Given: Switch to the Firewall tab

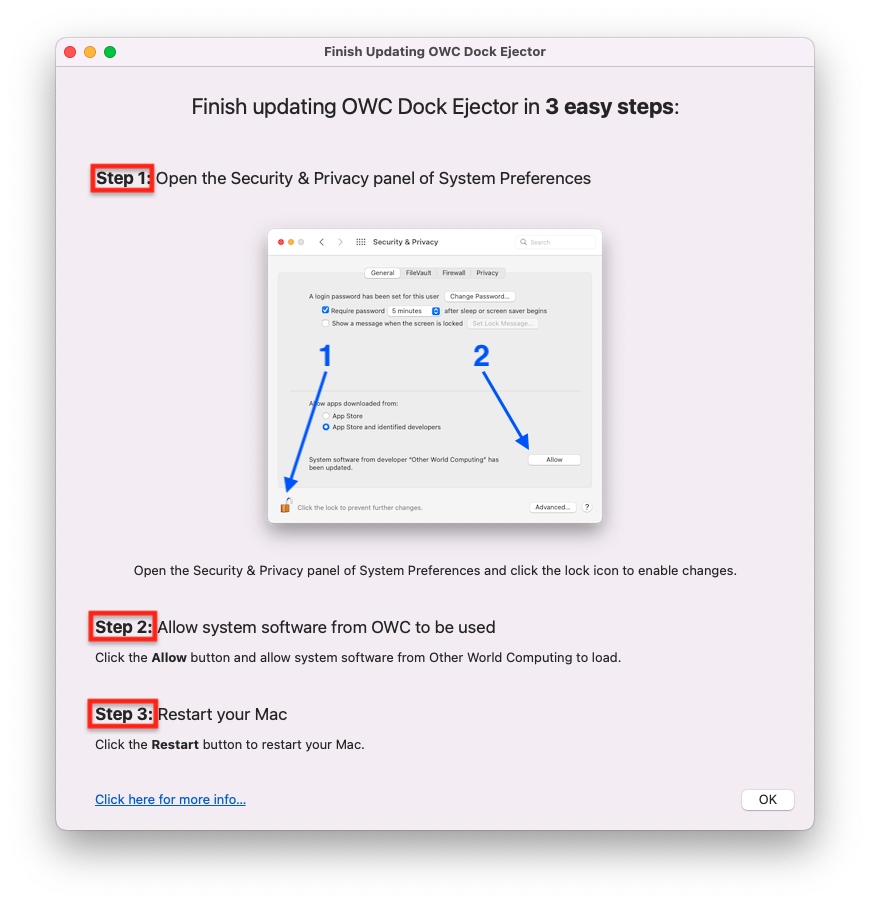Looking at the screenshot, I should coord(454,273).
